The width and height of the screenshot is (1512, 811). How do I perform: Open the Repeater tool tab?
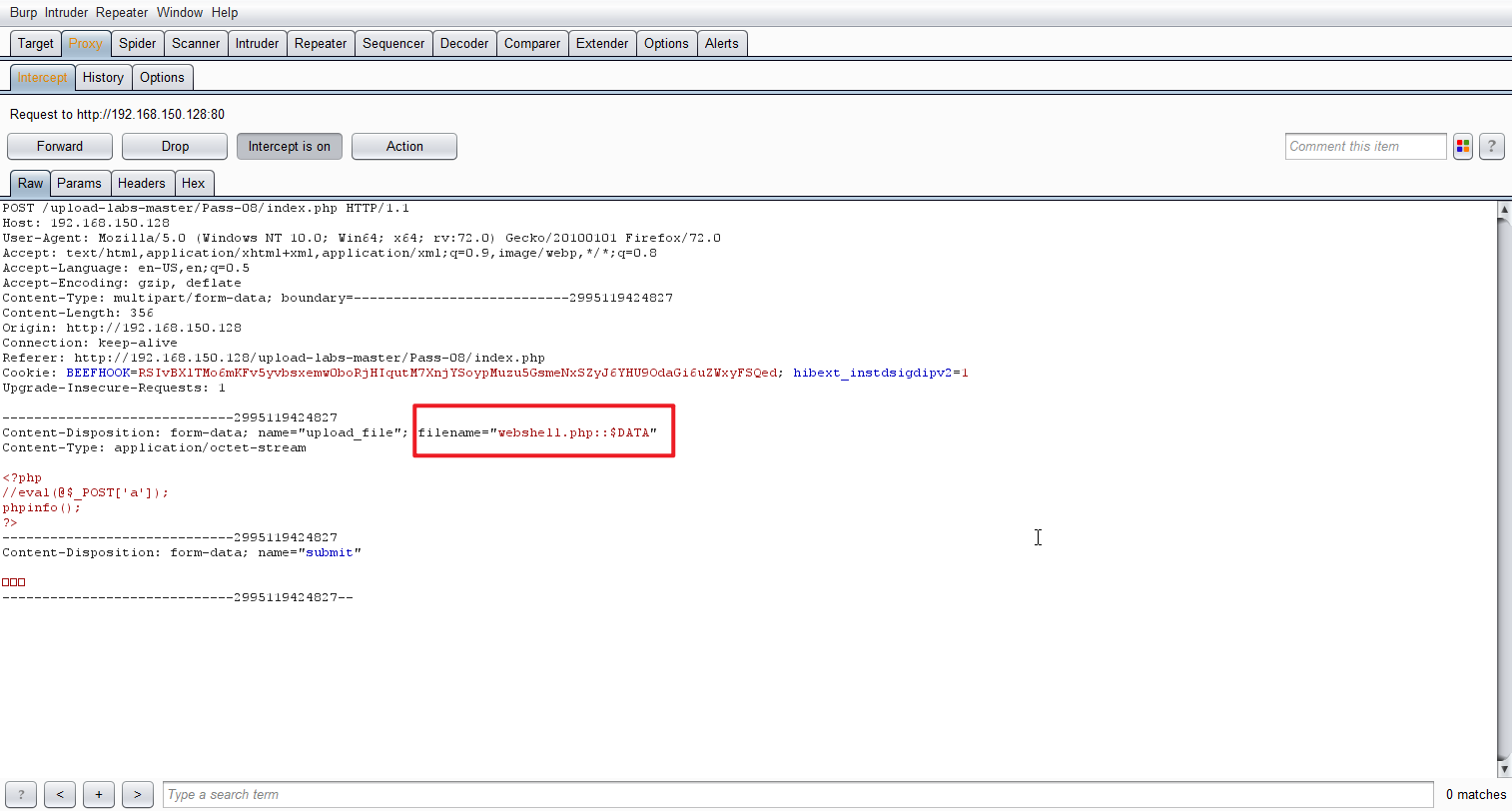point(321,43)
